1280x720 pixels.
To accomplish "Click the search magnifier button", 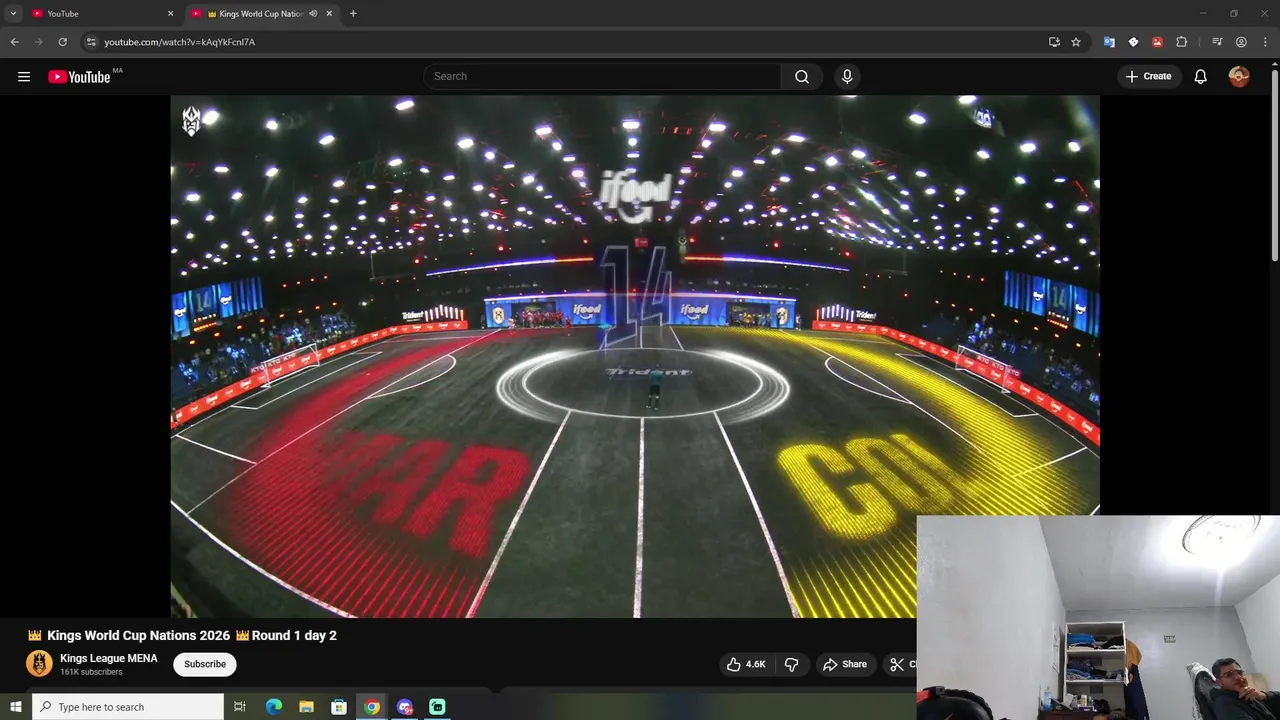I will click(x=802, y=77).
